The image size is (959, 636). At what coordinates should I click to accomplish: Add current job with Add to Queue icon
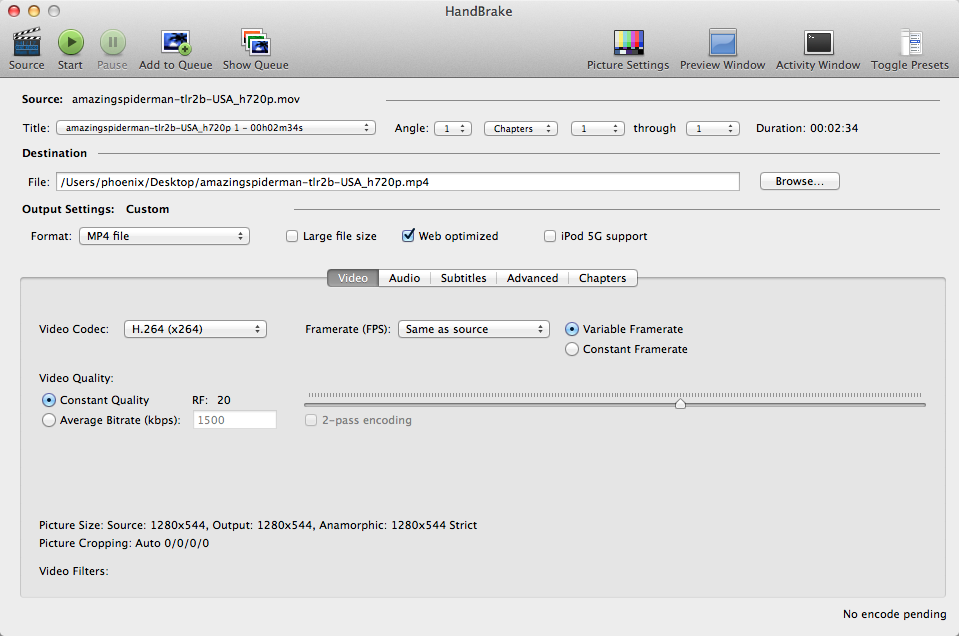pyautogui.click(x=176, y=43)
